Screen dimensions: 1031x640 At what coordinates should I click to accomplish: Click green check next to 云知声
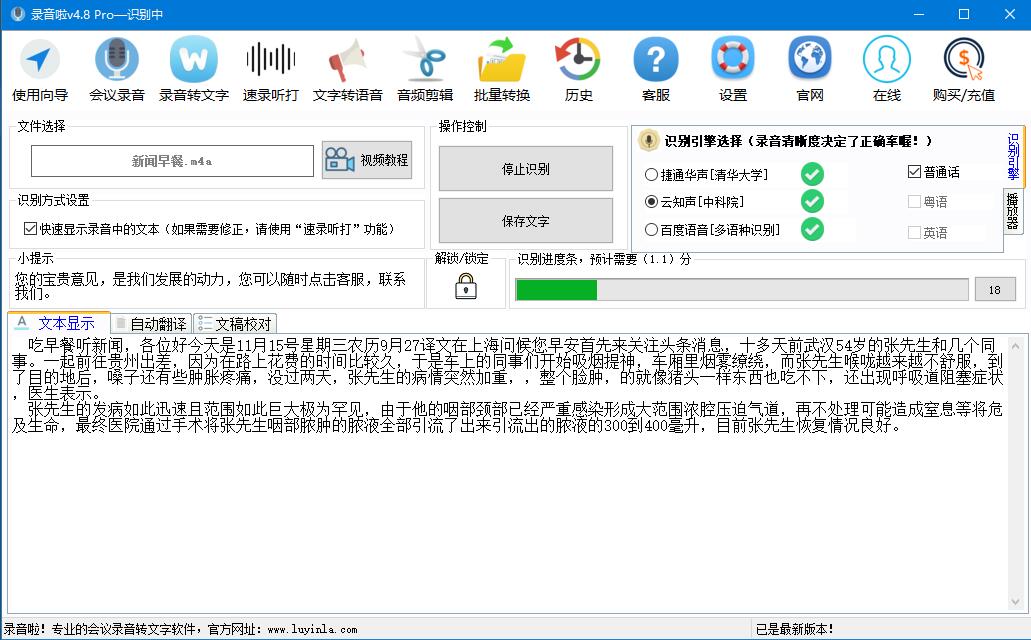[812, 201]
